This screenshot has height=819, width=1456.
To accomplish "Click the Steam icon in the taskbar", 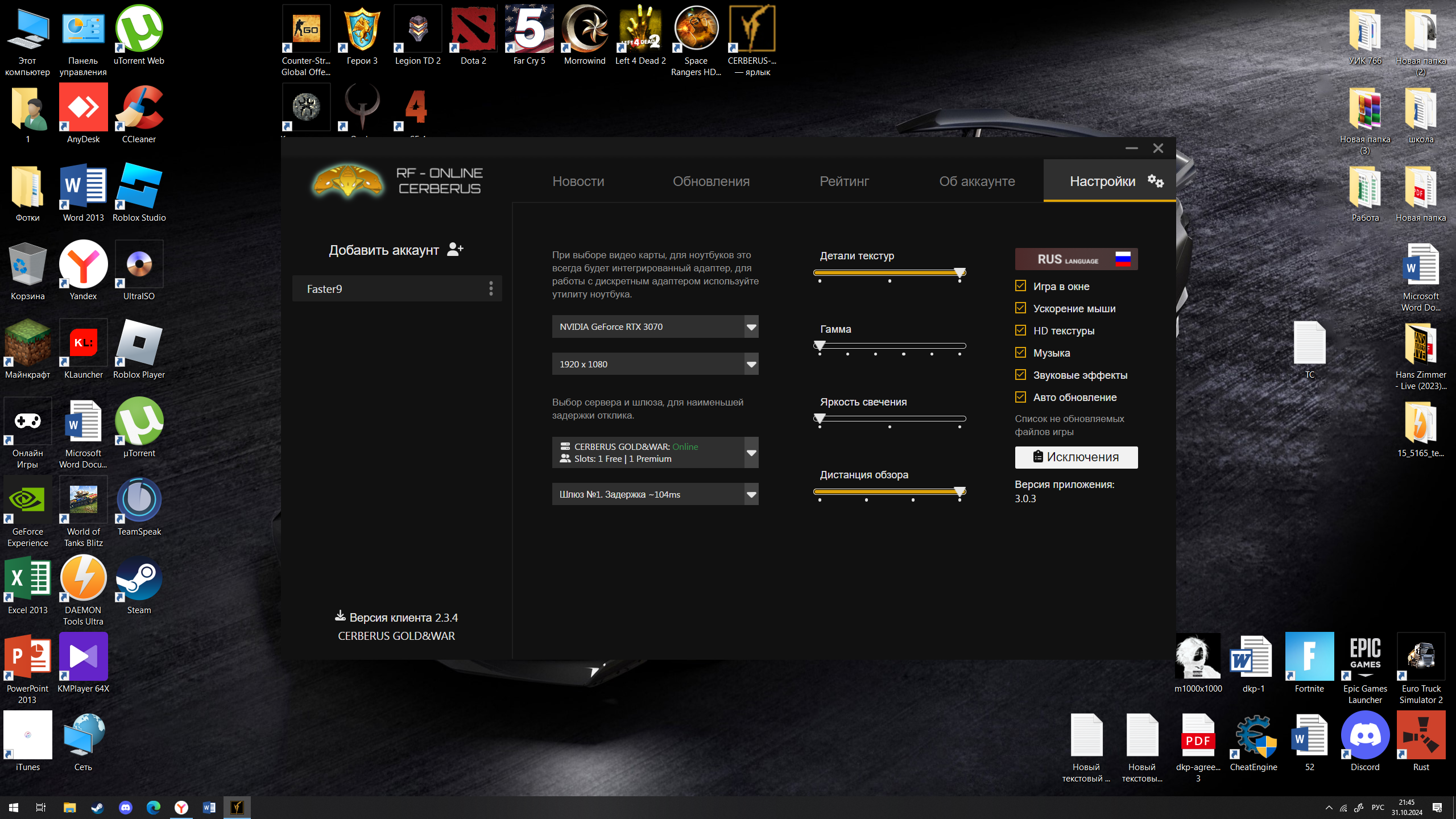I will click(x=97, y=807).
